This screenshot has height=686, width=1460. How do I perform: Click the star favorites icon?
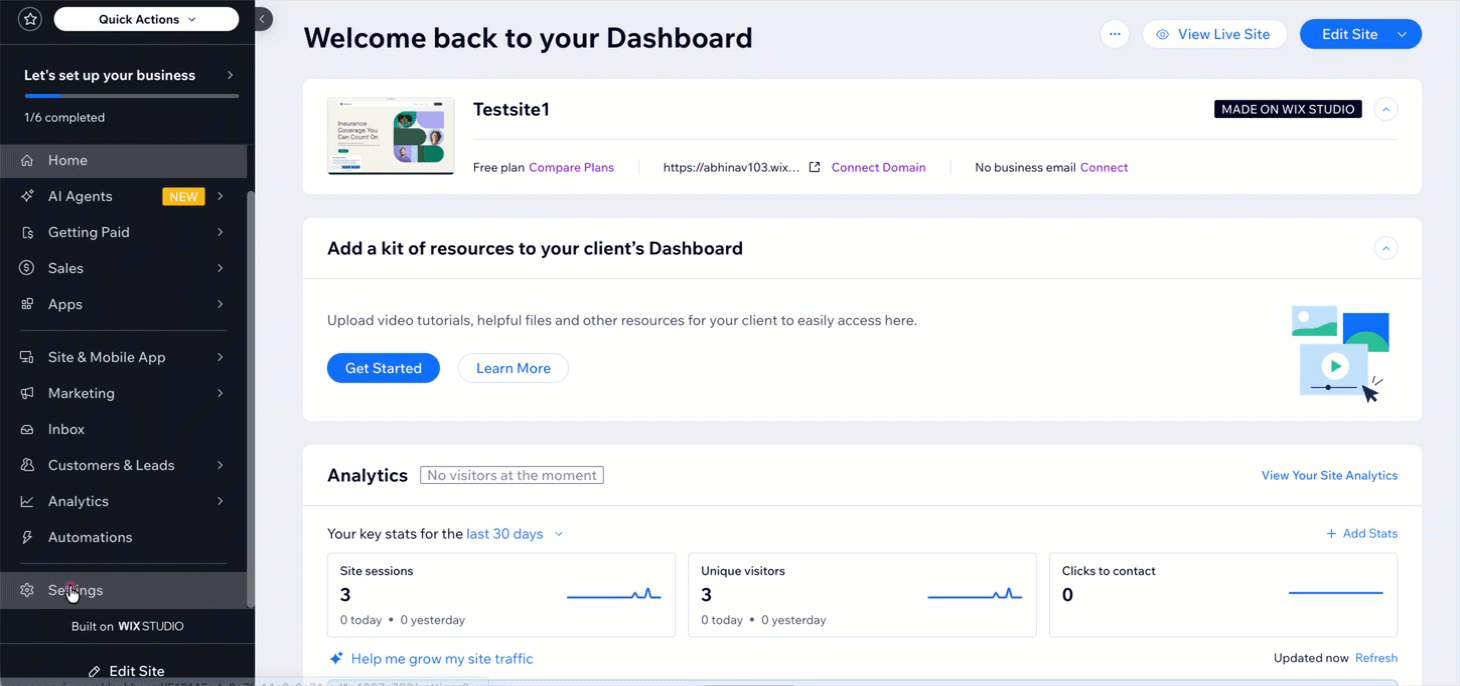coord(30,19)
